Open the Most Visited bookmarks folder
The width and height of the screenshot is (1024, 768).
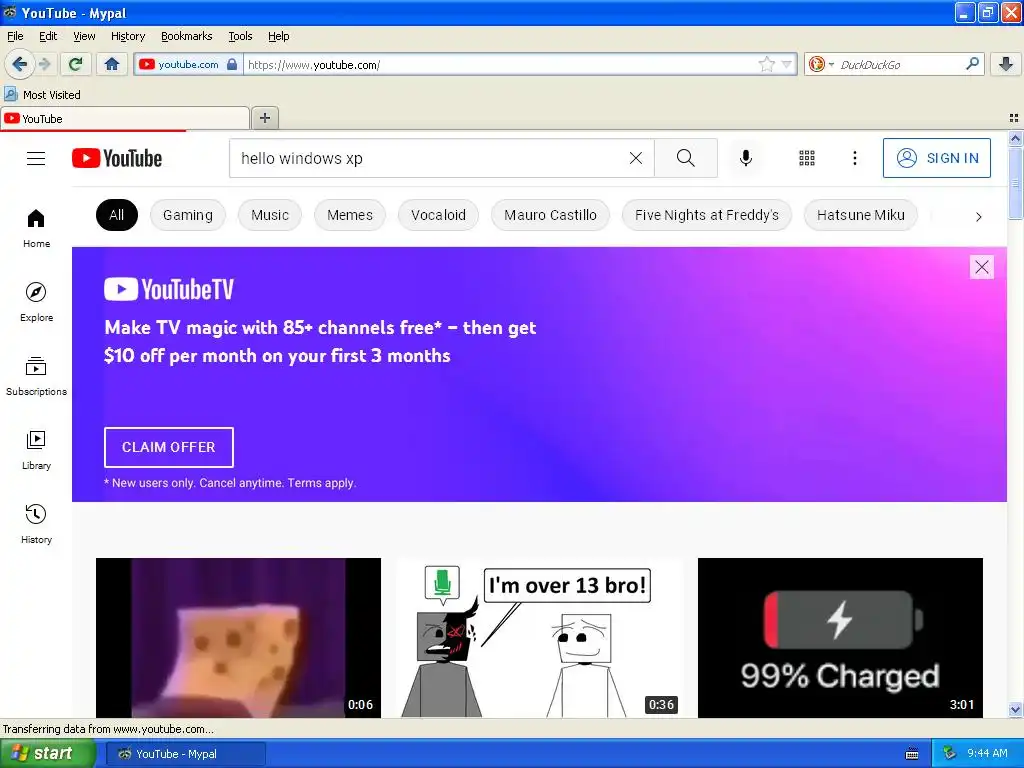42,95
